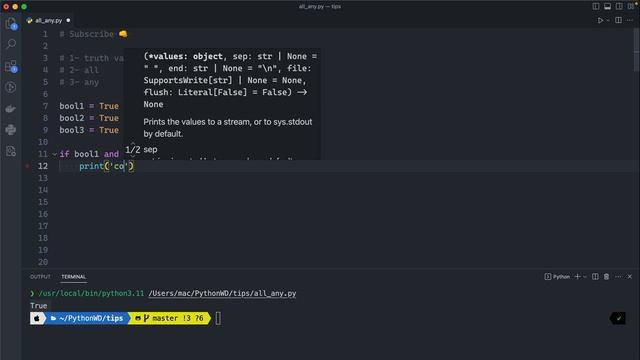Select the all_any.py editor tab

click(x=48, y=20)
